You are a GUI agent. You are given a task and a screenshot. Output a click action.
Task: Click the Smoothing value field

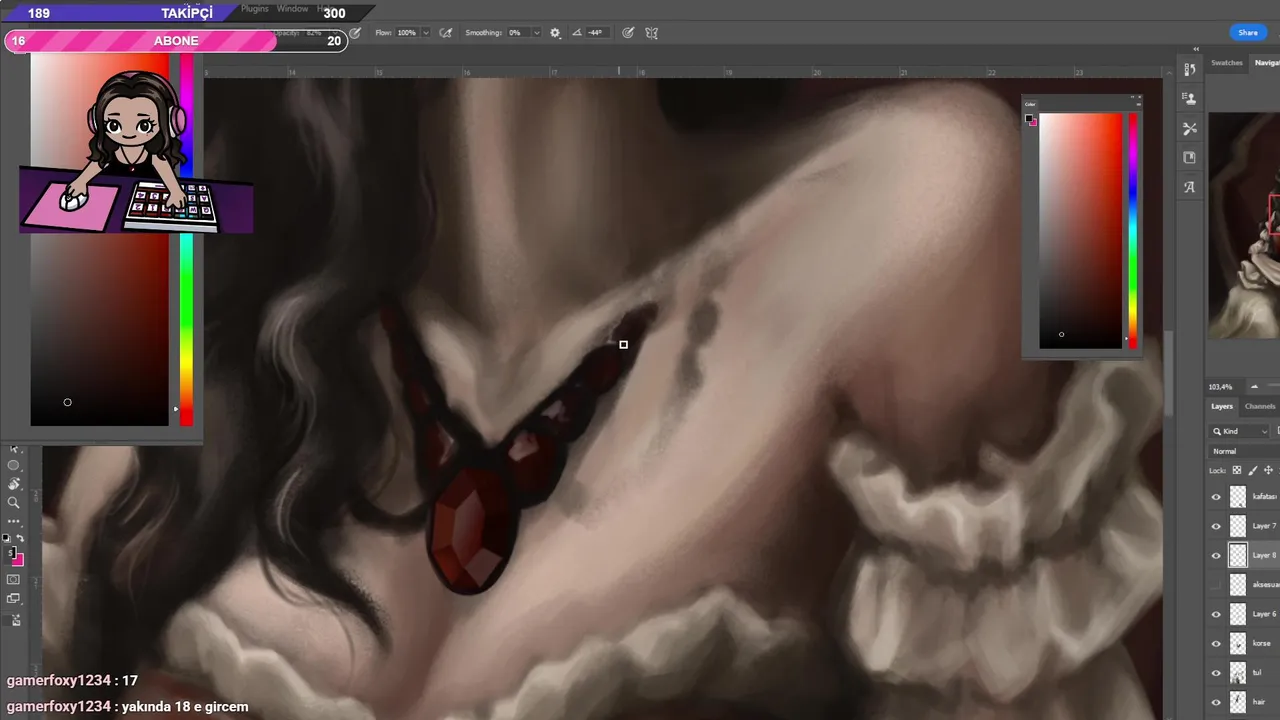tap(517, 33)
